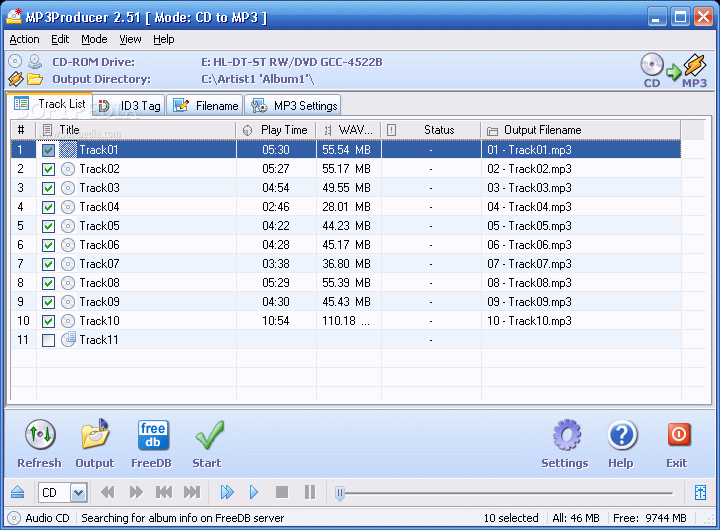Open the CD source dropdown
Viewport: 720px width, 530px height.
pos(79,493)
